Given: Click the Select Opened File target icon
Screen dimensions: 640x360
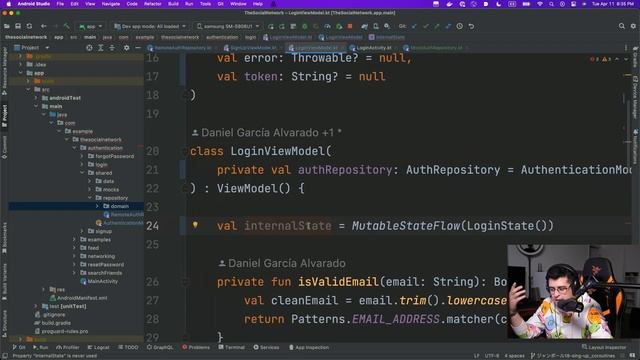Looking at the screenshot, I should pos(89,48).
